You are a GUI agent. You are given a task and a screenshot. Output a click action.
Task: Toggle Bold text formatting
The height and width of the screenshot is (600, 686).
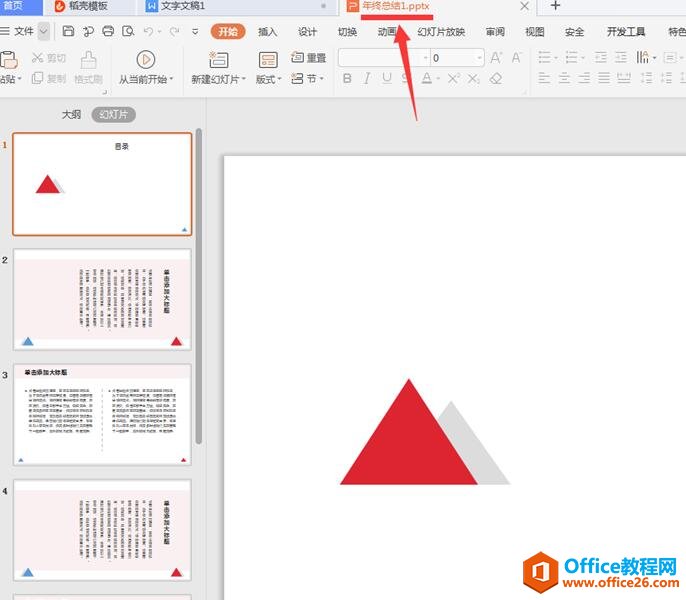tap(345, 79)
